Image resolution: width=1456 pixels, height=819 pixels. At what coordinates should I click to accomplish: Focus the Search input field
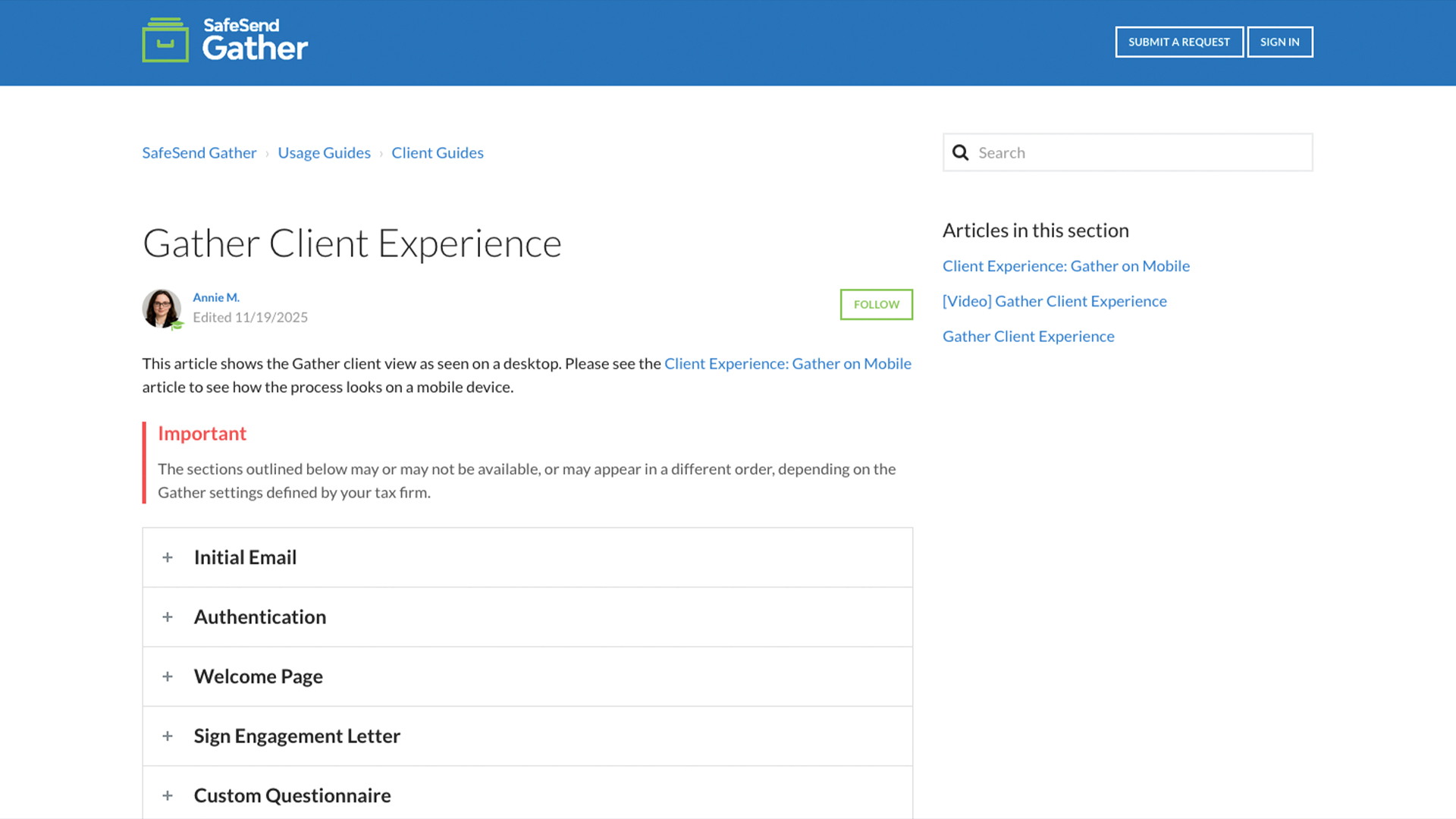tap(1137, 152)
